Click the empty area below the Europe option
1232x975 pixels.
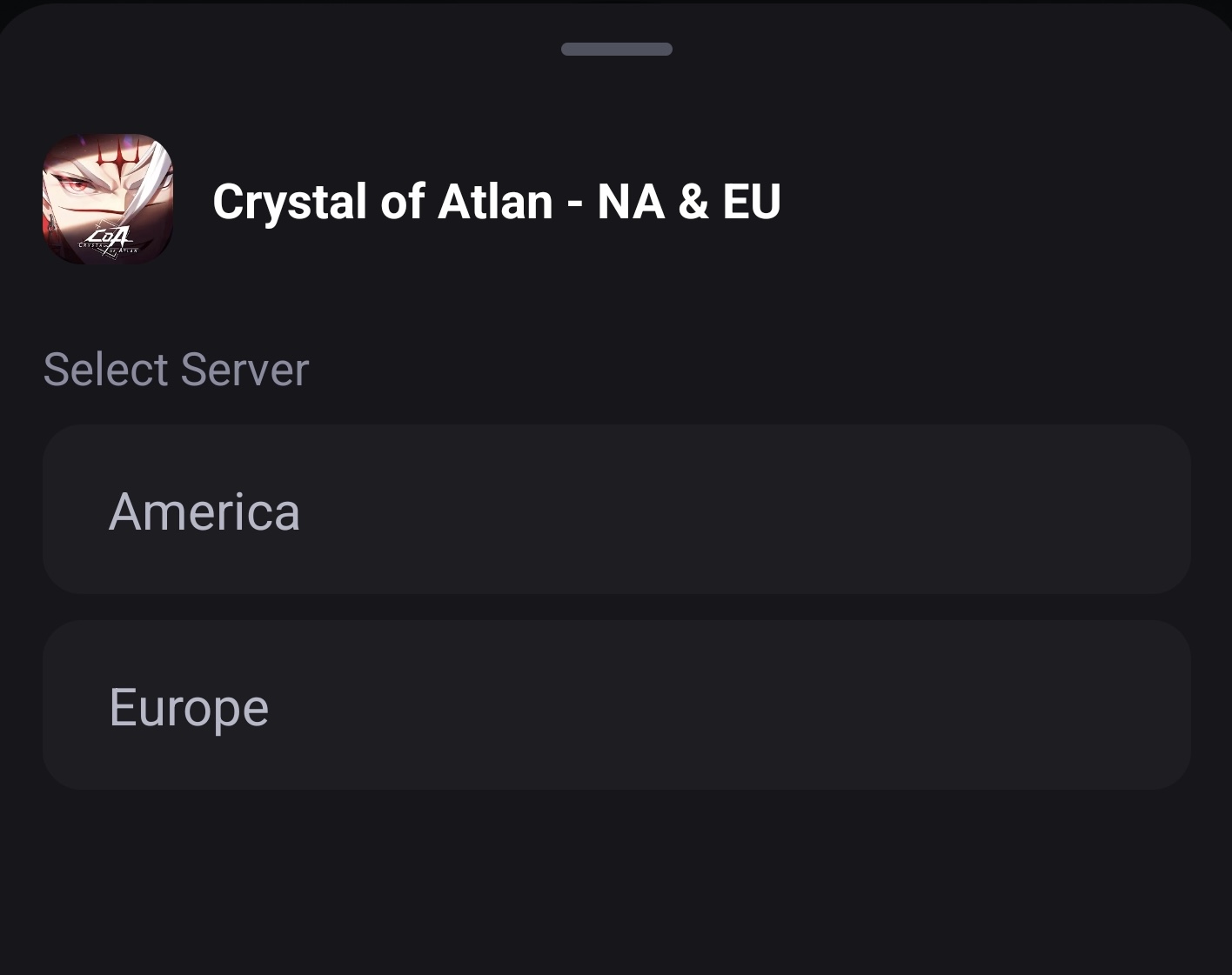[616, 878]
